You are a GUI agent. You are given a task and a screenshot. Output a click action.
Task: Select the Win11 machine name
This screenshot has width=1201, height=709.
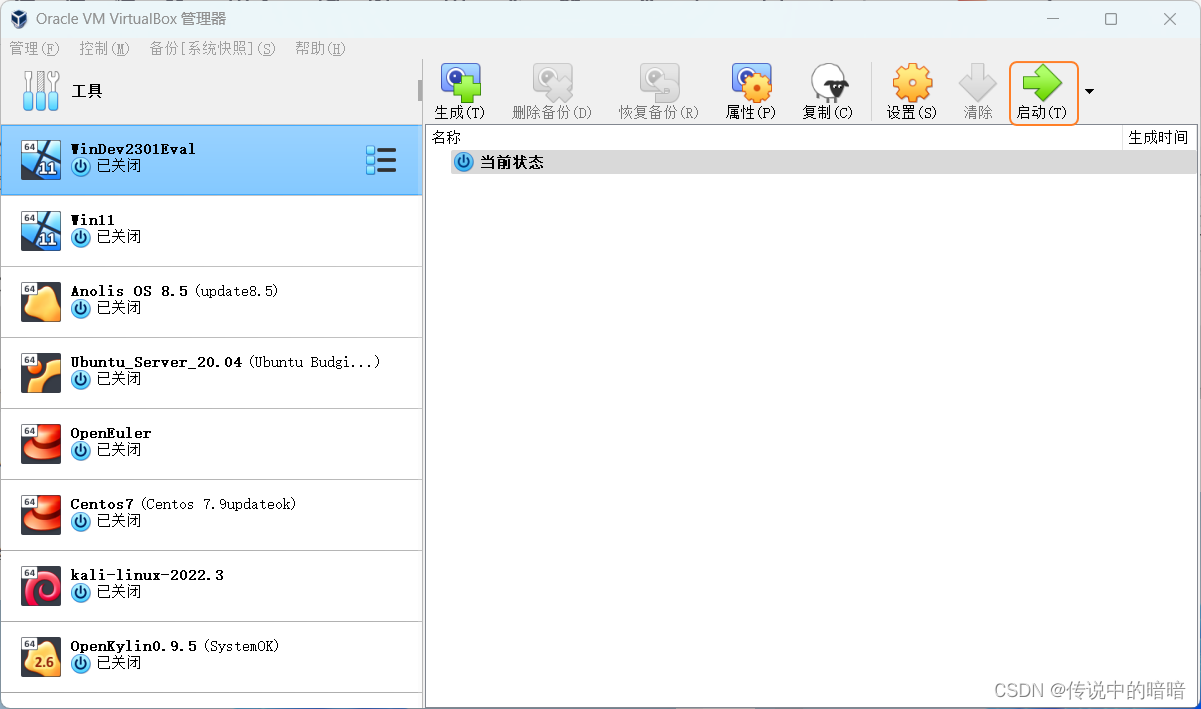[92, 220]
